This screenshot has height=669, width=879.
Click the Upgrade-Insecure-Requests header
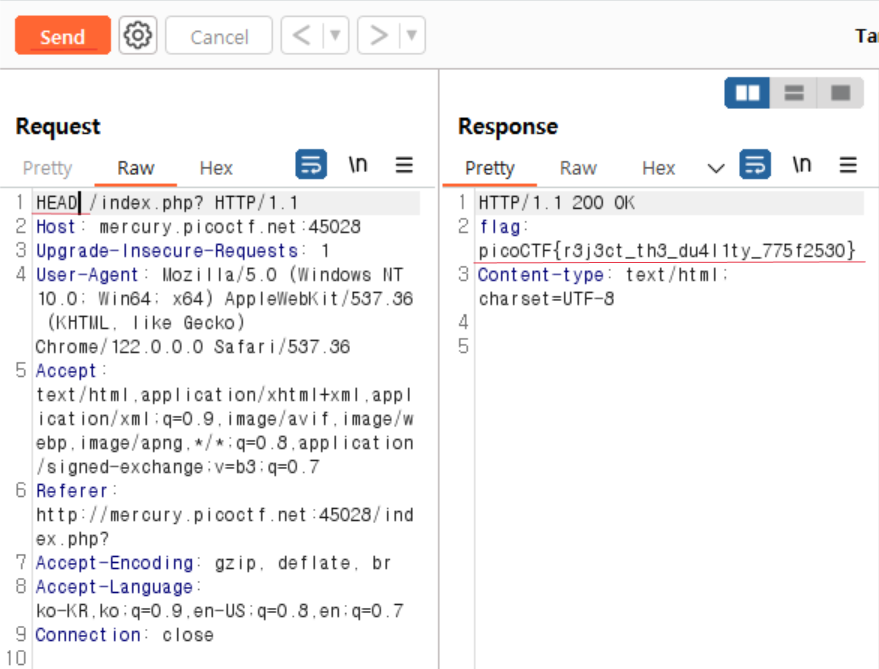click(166, 251)
